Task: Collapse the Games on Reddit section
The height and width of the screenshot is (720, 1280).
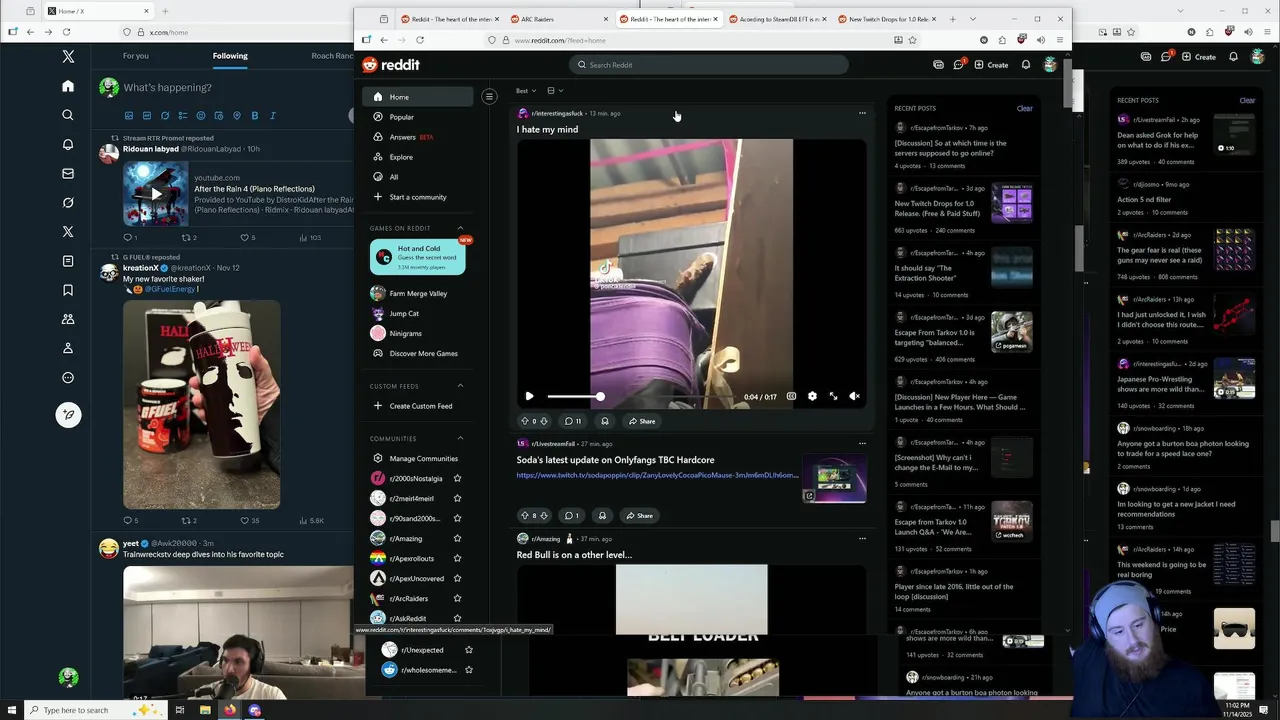Action: 460,228
